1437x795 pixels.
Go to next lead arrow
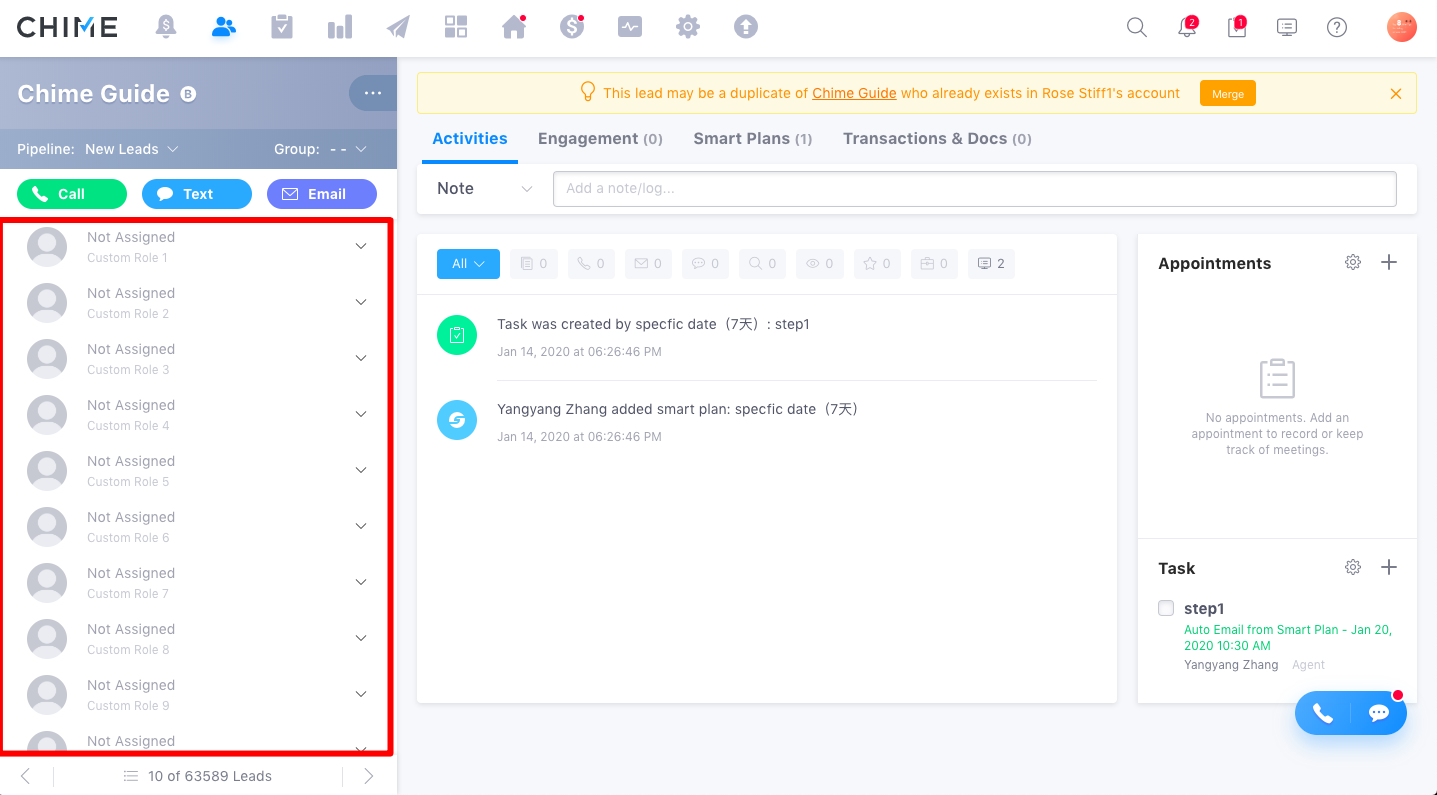369,776
